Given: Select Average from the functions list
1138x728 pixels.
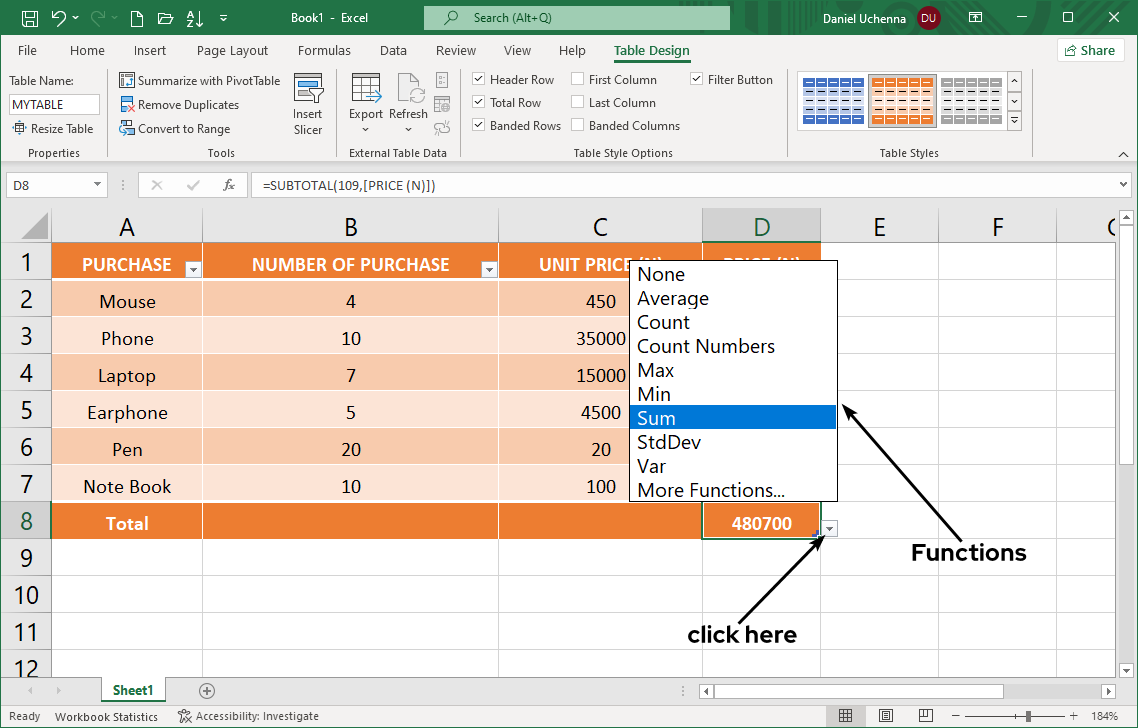Looking at the screenshot, I should click(x=672, y=298).
